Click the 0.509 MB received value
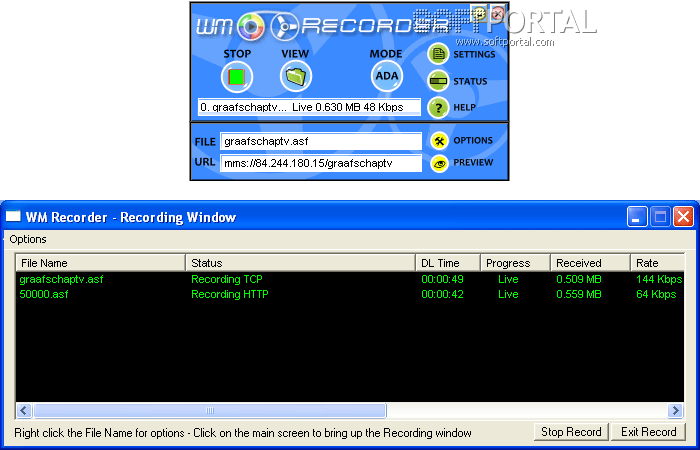The image size is (700, 450). pyautogui.click(x=579, y=279)
